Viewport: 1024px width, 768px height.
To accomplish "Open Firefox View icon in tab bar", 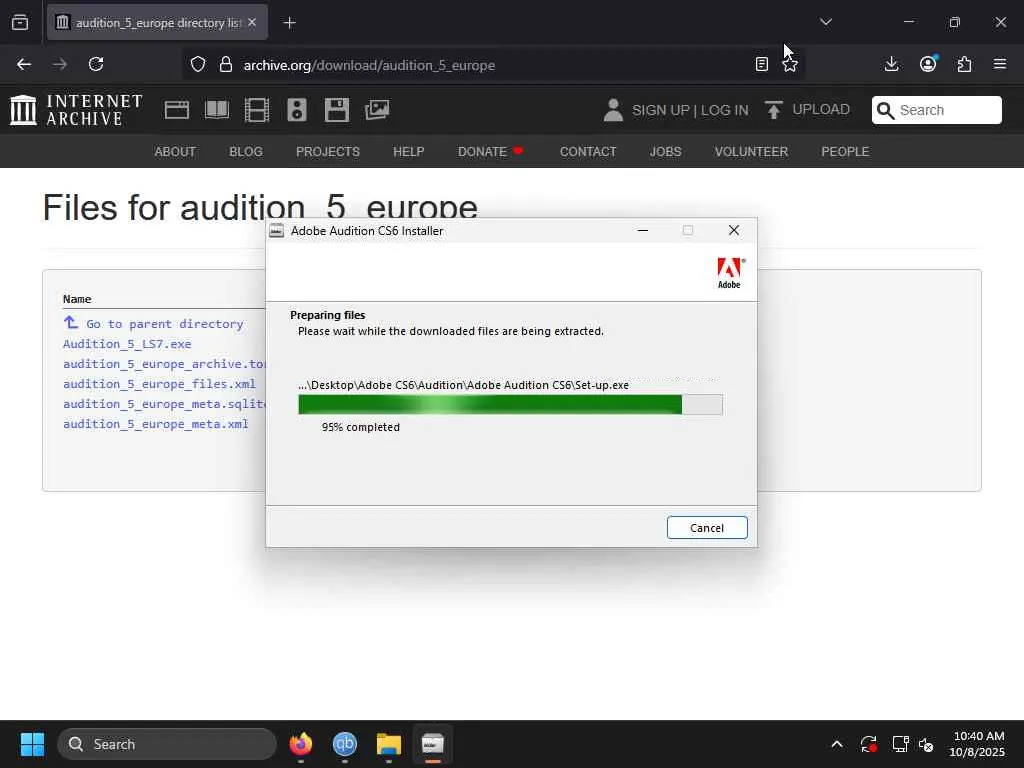I will pyautogui.click(x=20, y=23).
